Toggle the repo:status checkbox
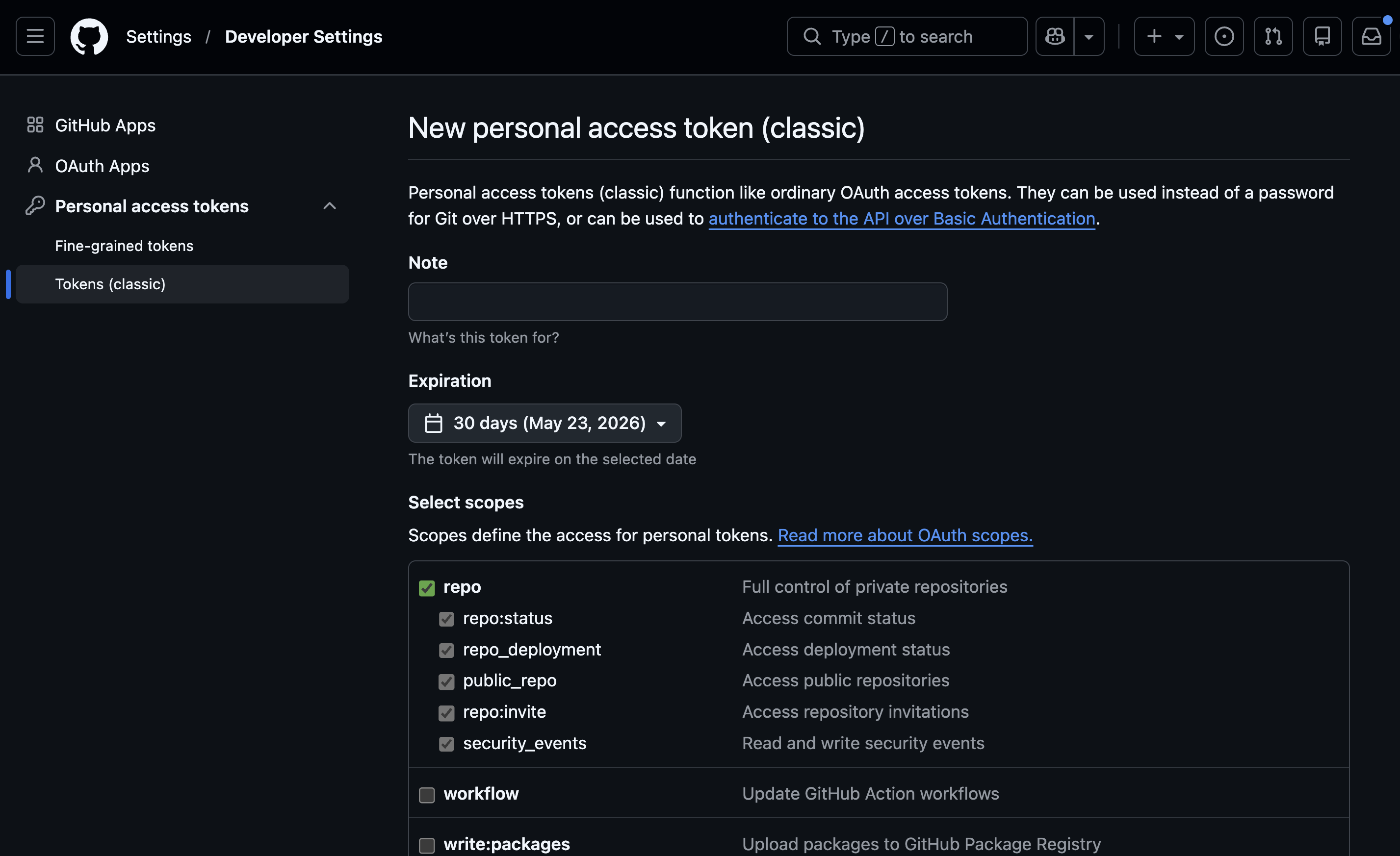Screen dimensions: 1400x856 point(446,619)
